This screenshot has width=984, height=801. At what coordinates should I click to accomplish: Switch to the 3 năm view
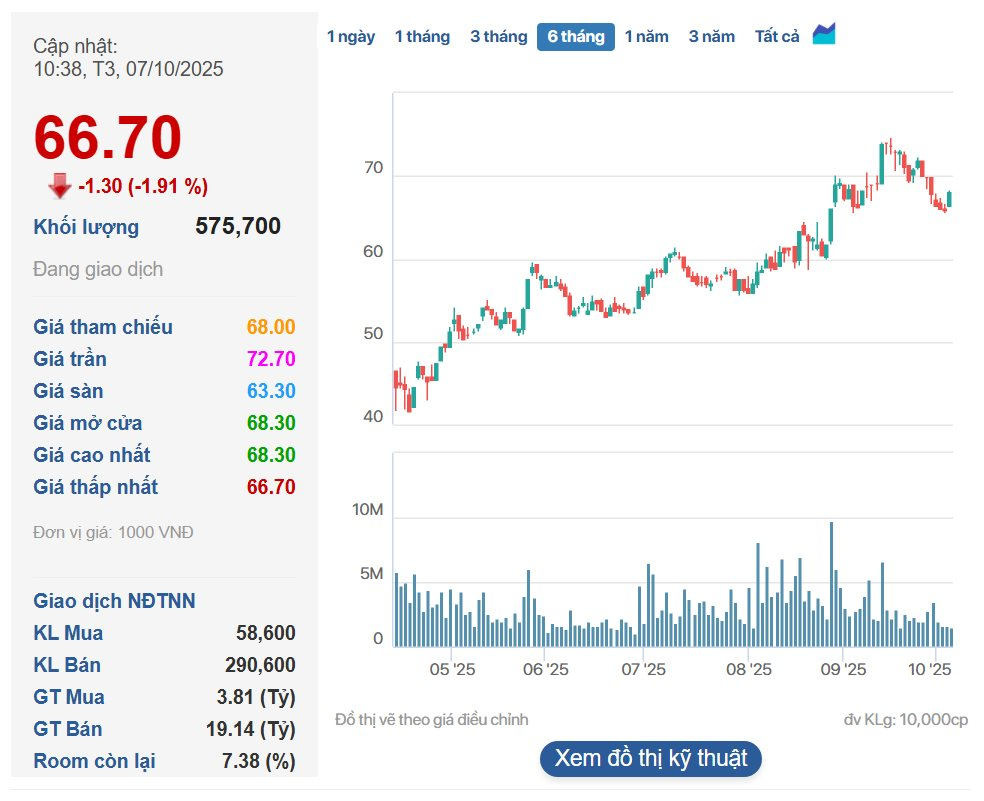pos(711,37)
